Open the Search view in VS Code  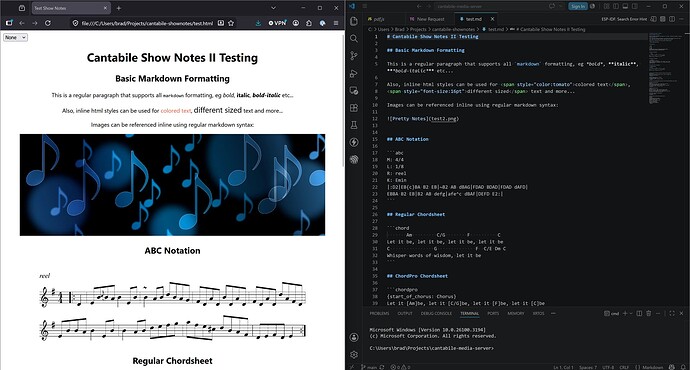354,38
